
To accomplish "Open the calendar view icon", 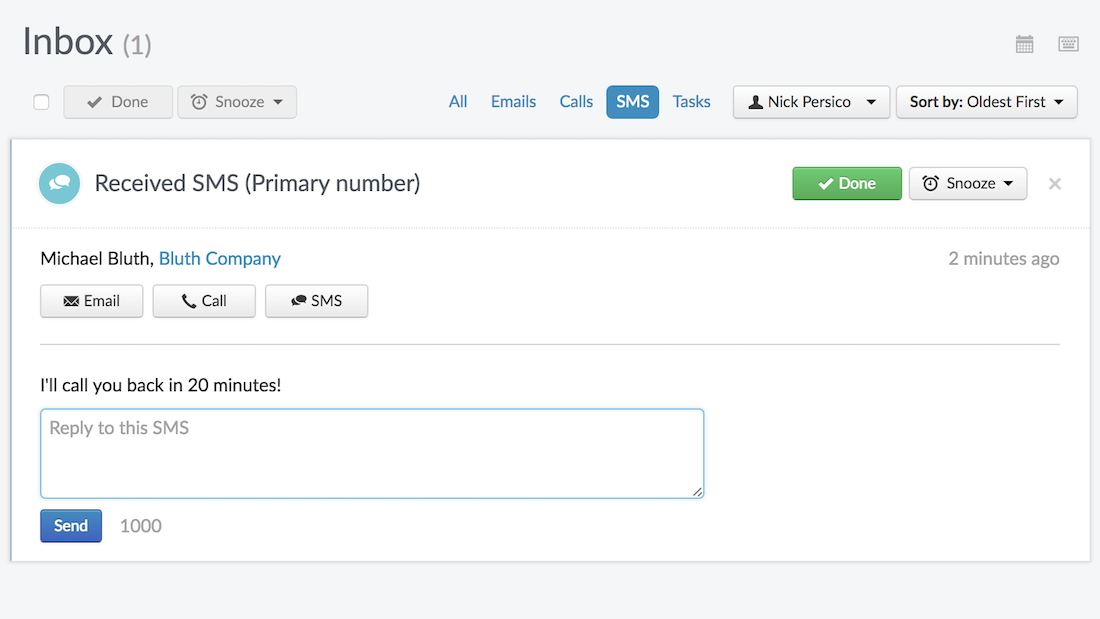I will tap(1024, 44).
